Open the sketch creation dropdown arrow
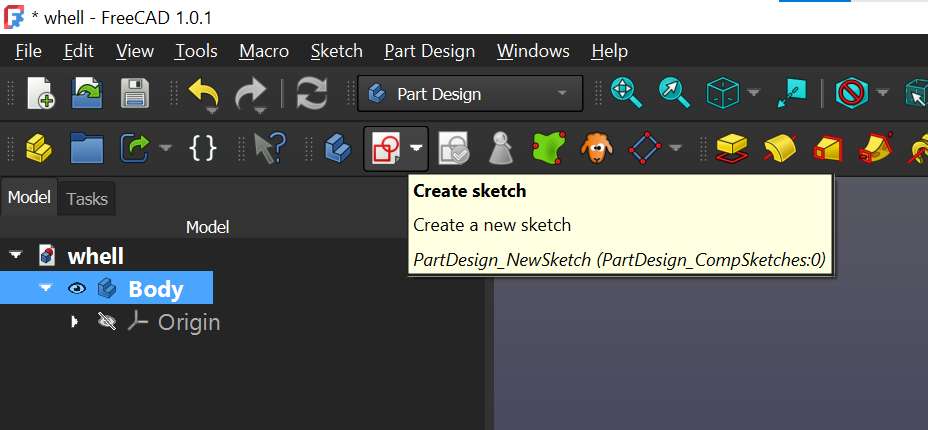 pos(417,148)
